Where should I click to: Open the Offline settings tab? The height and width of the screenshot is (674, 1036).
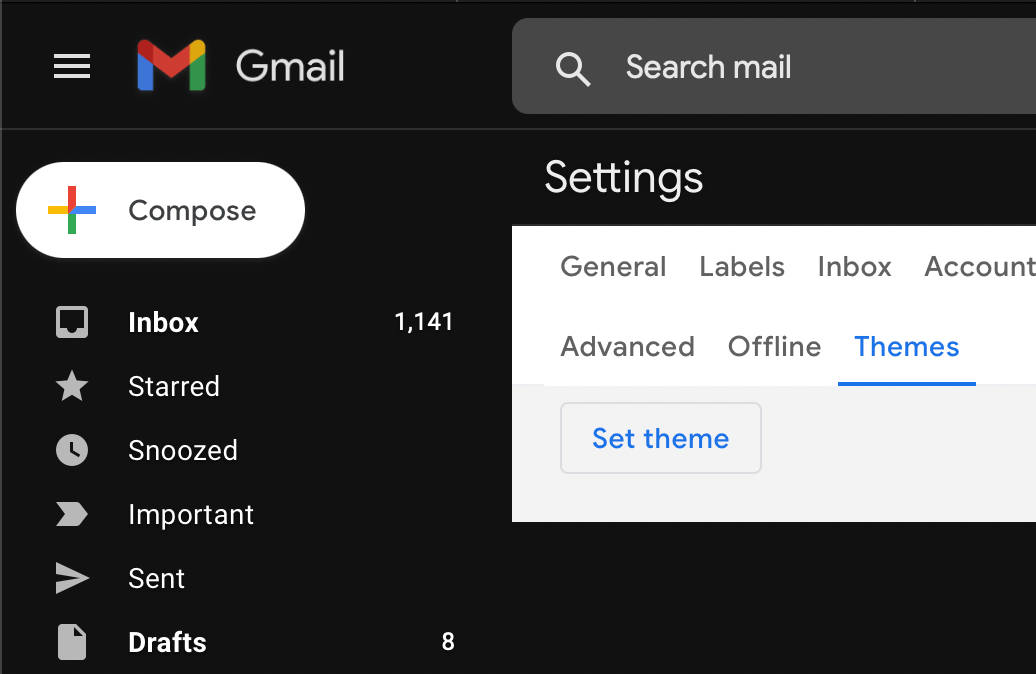(774, 346)
